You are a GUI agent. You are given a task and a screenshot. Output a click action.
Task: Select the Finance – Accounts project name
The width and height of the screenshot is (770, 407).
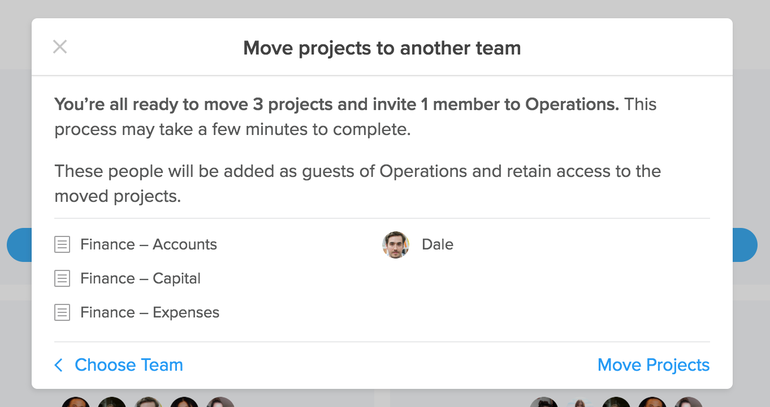click(149, 244)
